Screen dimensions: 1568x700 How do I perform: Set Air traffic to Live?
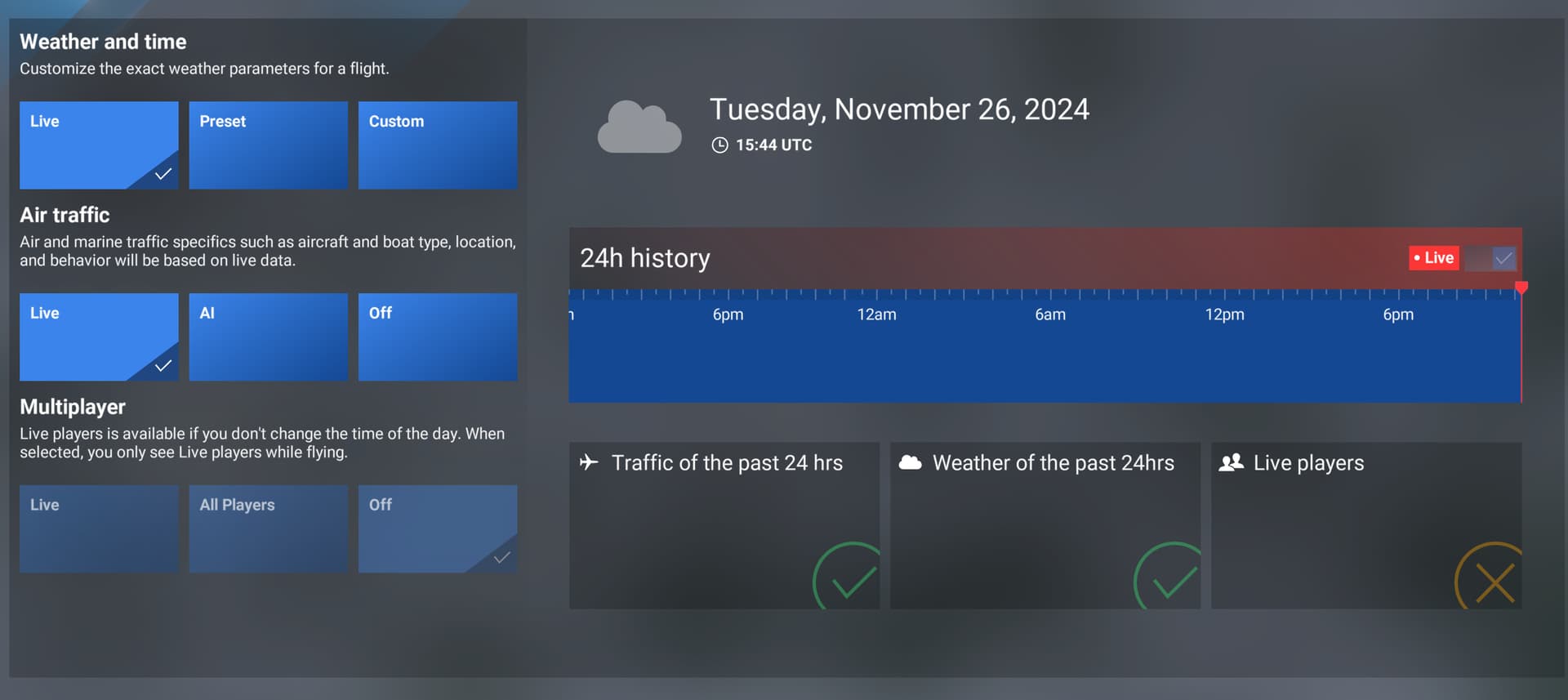click(99, 337)
